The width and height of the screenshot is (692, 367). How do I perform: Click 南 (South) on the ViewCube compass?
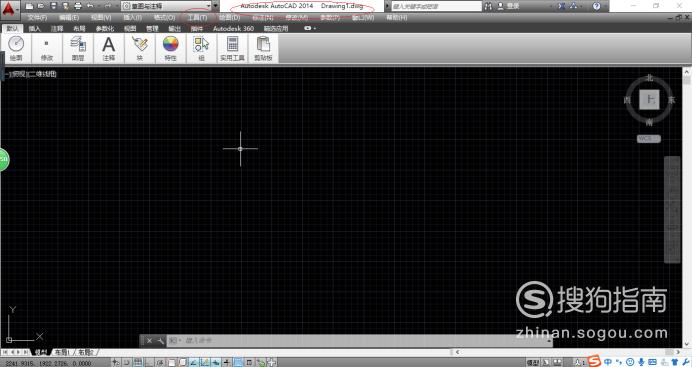(649, 122)
